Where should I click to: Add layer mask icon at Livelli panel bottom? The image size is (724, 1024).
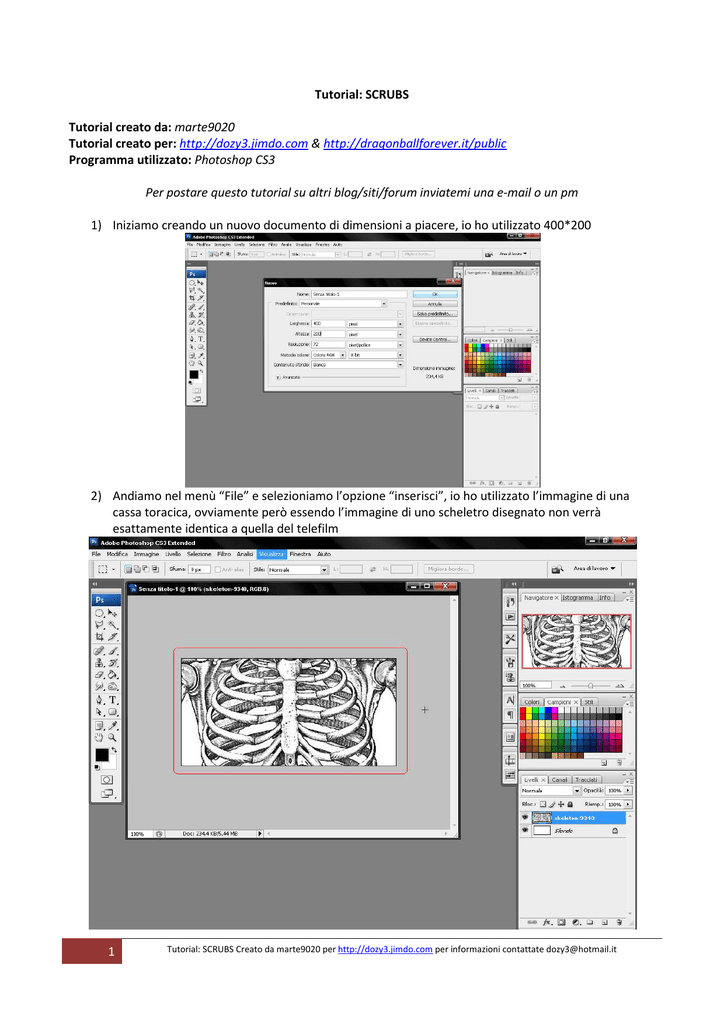coord(561,922)
